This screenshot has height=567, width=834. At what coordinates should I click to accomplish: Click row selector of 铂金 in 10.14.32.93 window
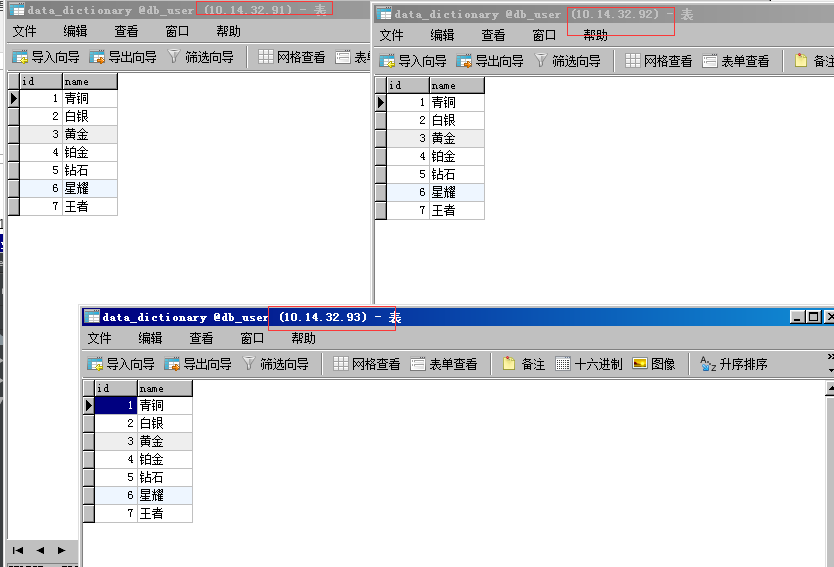89,460
